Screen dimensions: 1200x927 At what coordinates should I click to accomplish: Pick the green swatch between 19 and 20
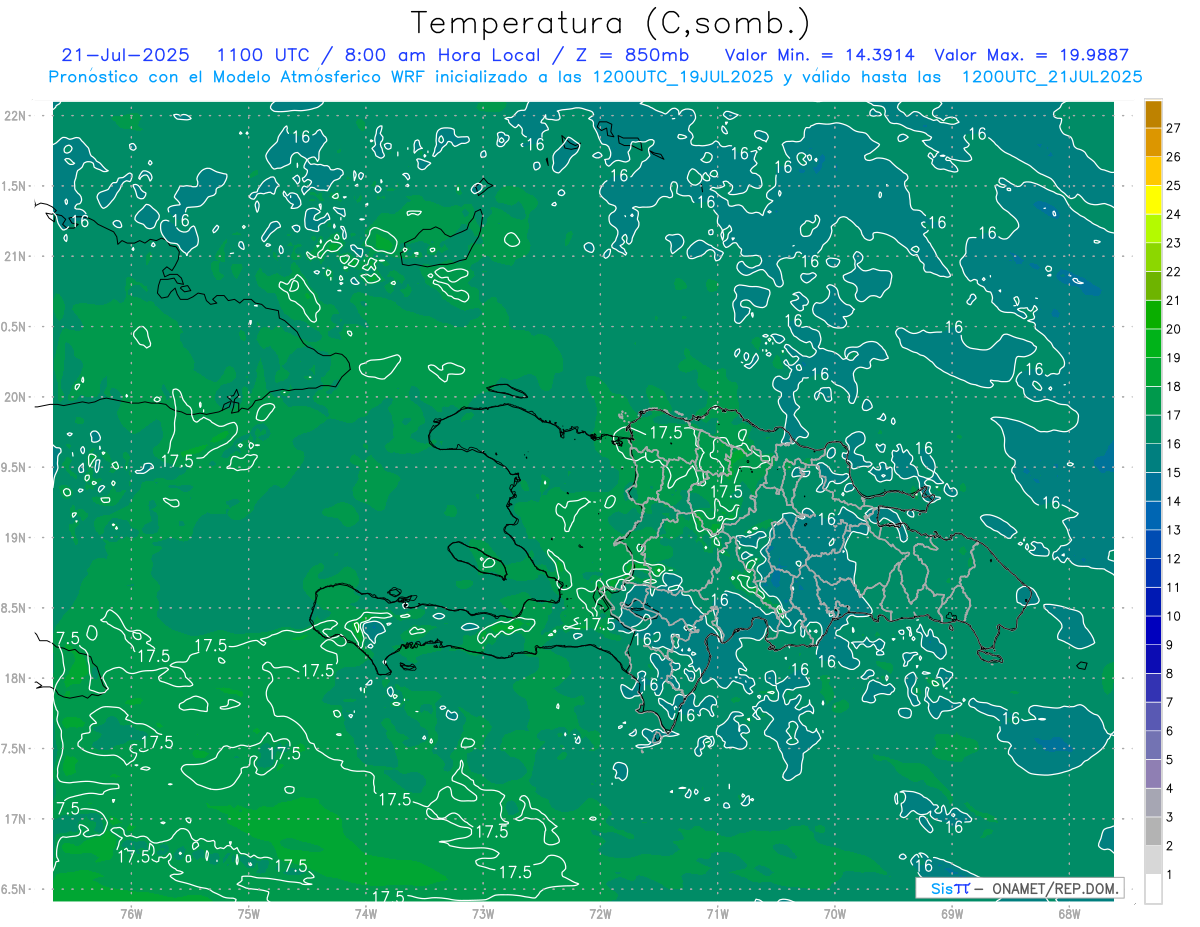(x=1153, y=342)
